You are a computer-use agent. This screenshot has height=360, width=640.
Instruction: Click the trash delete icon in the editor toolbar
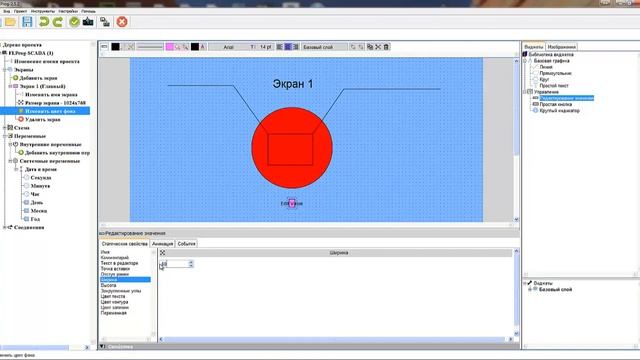(x=386, y=47)
